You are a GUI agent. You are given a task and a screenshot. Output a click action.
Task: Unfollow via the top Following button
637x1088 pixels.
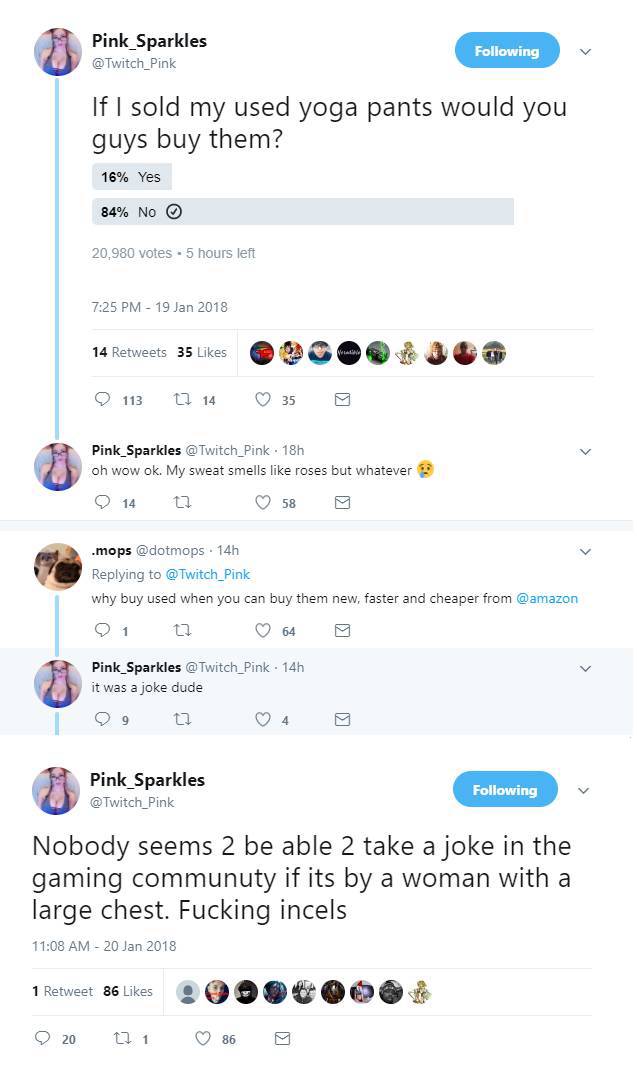[507, 49]
